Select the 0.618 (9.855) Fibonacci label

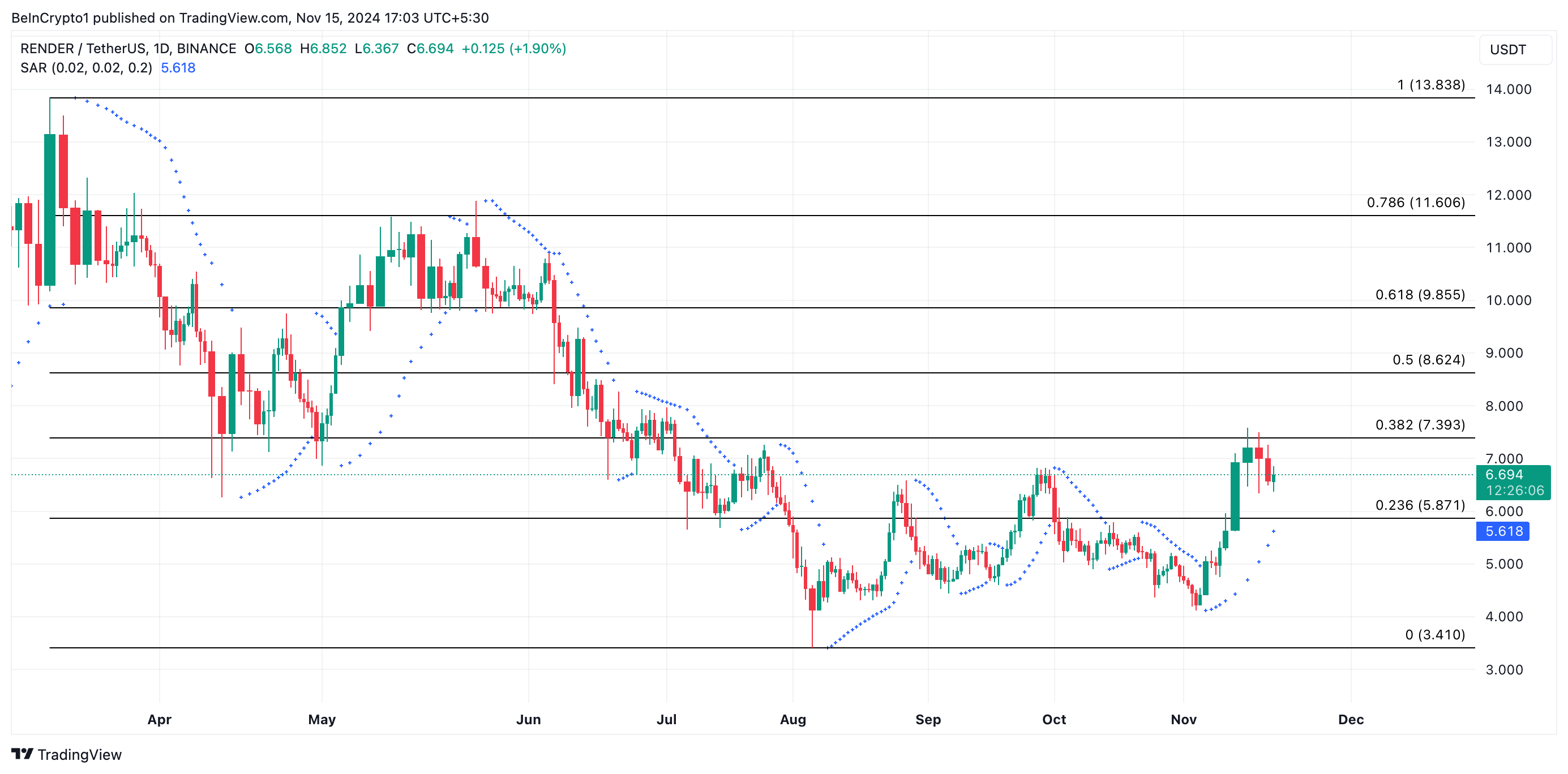click(1420, 295)
